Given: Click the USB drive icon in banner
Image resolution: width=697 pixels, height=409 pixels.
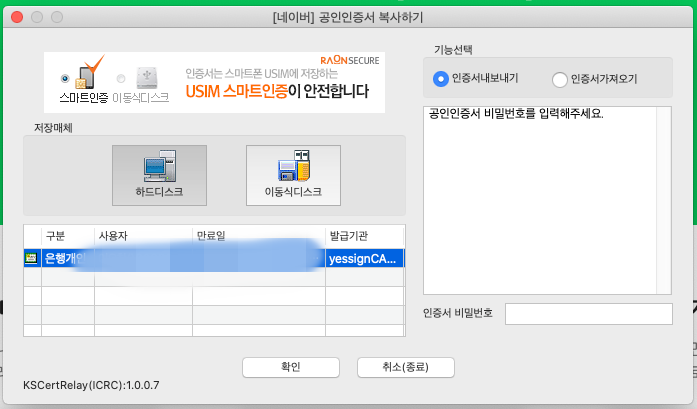Looking at the screenshot, I should 147,77.
